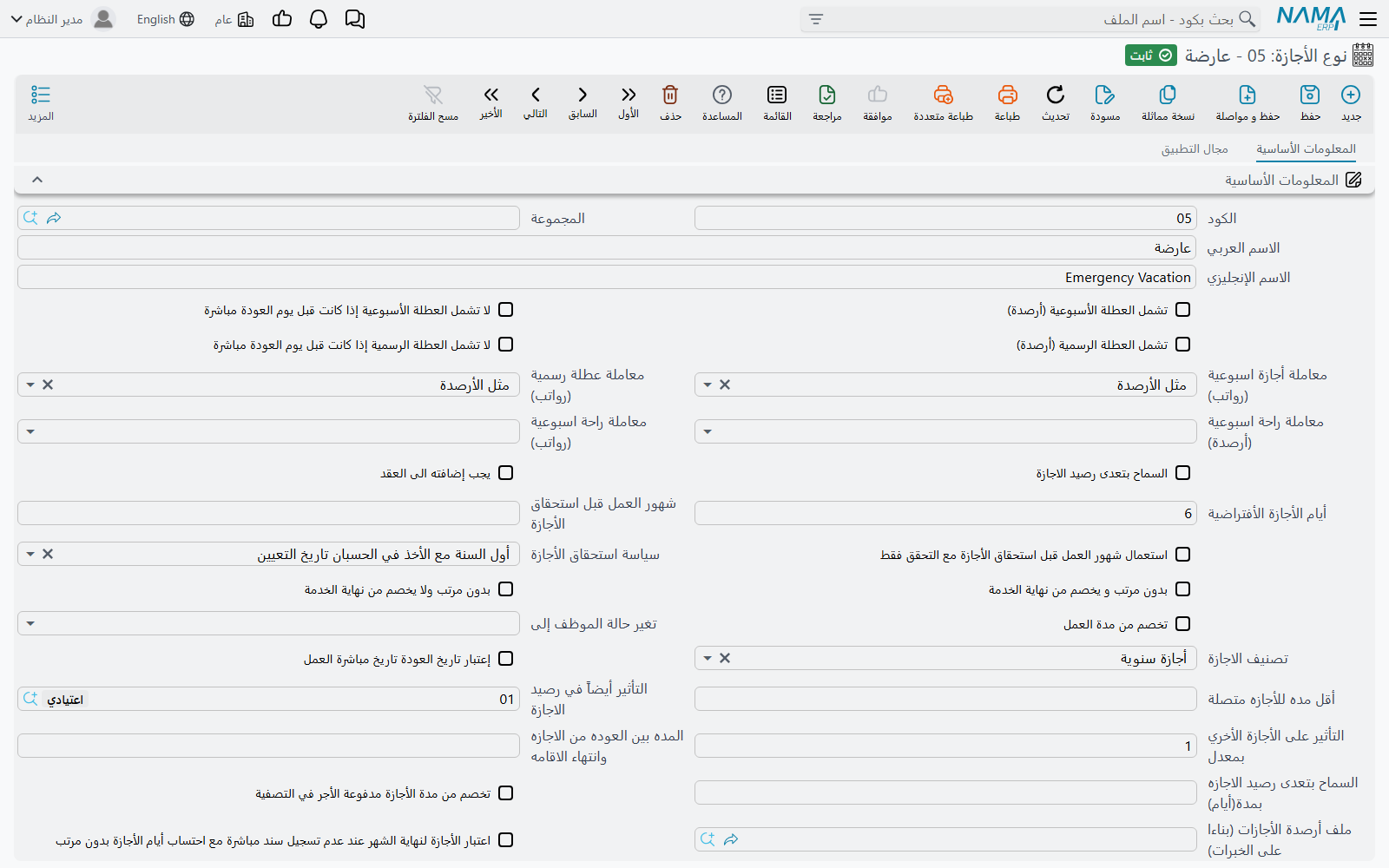Go to Last record (الأخير)
Image resolution: width=1389 pixels, height=868 pixels.
click(x=491, y=95)
